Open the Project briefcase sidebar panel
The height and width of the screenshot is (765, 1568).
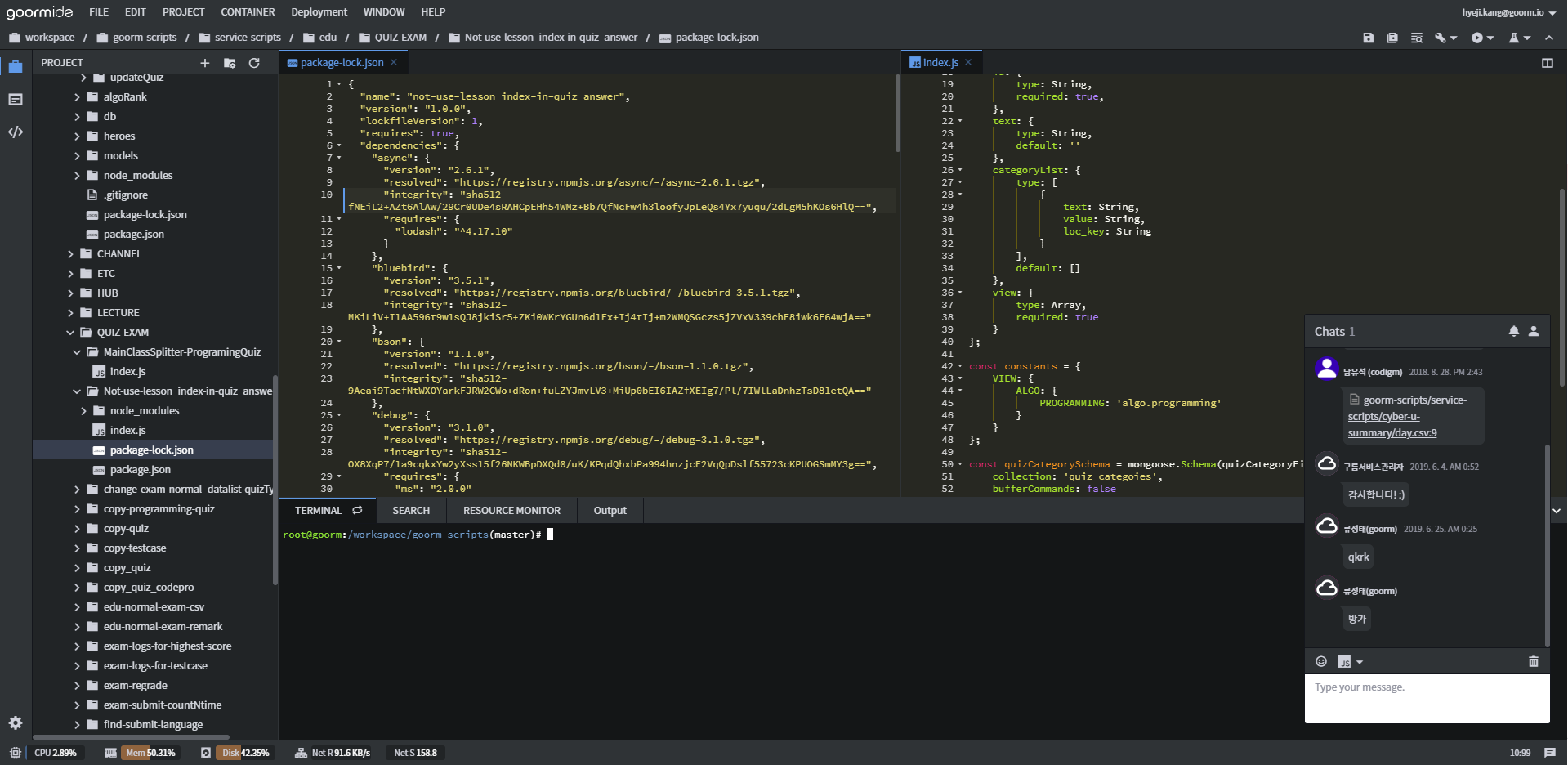(16, 67)
